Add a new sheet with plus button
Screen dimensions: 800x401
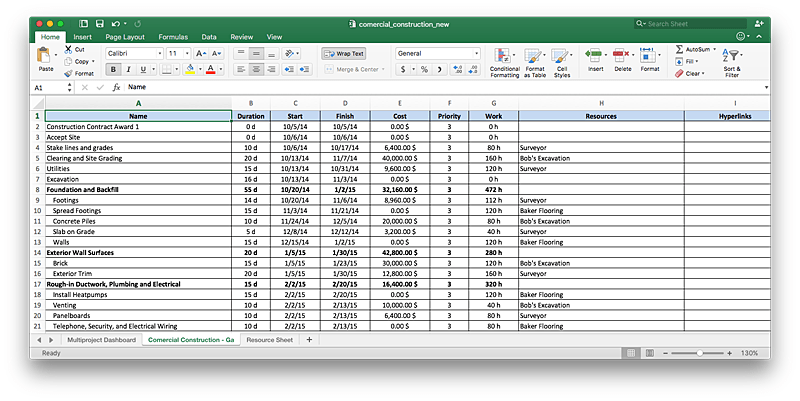pos(309,339)
